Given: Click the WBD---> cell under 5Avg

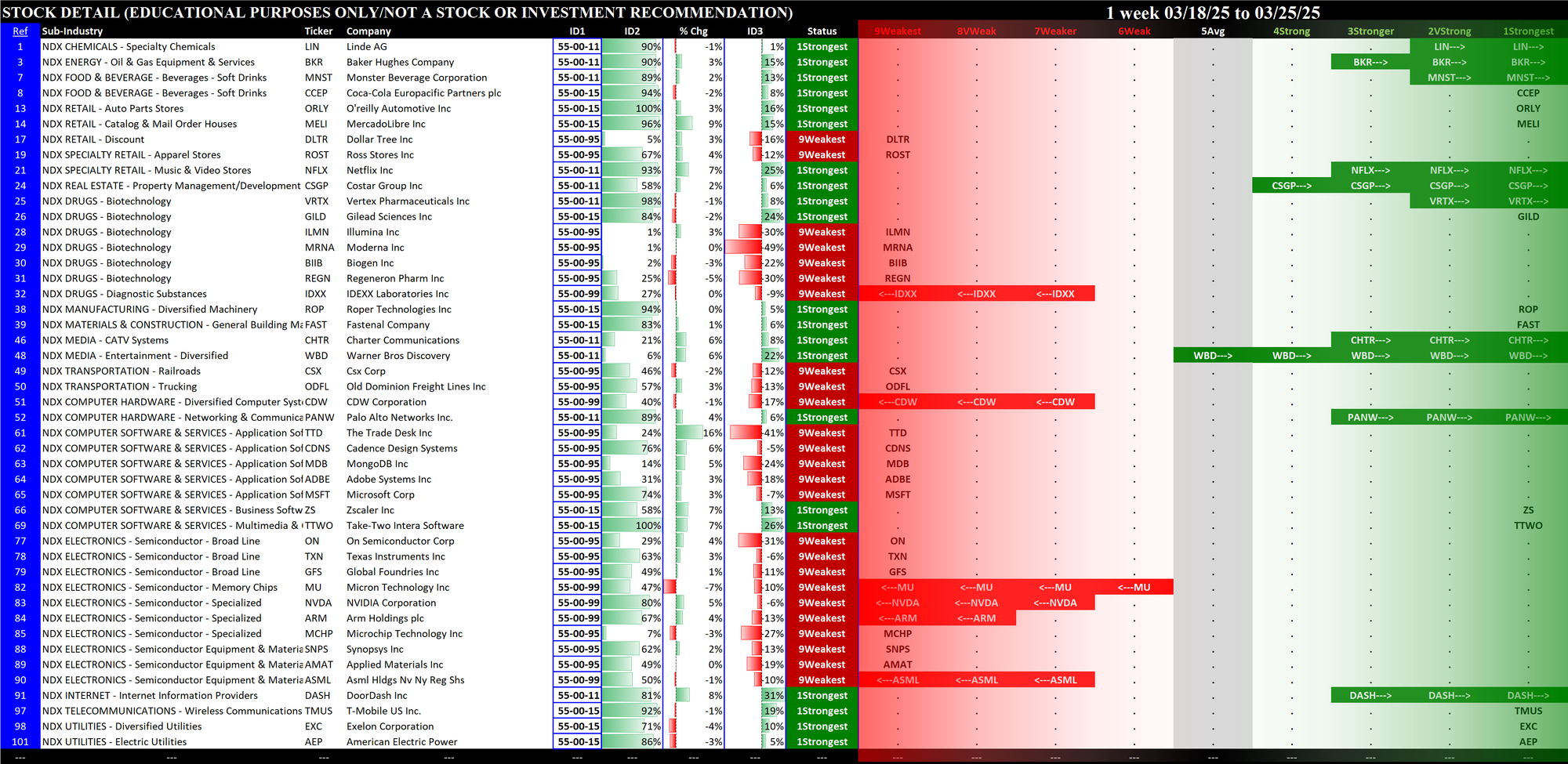Looking at the screenshot, I should (1213, 356).
